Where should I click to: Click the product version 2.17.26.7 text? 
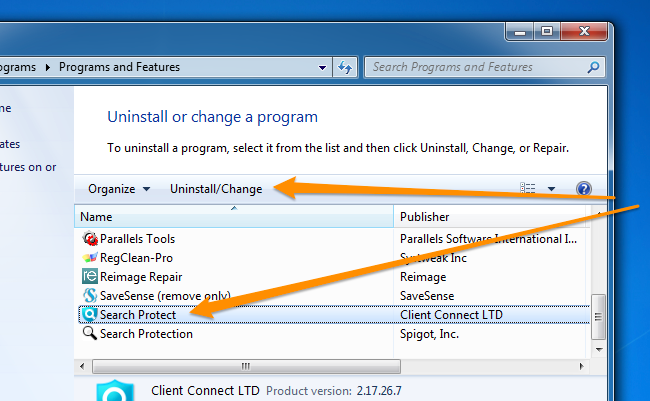coord(379,391)
